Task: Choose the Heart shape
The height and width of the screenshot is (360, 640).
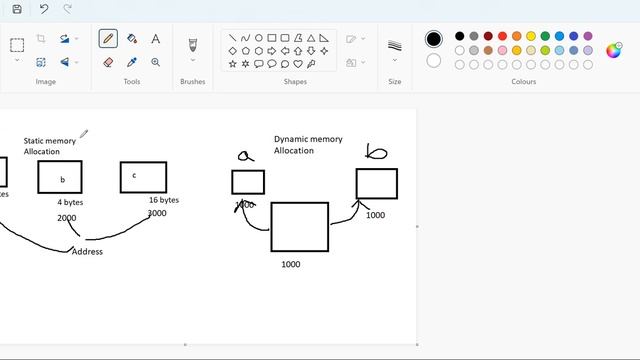Action: [x=298, y=64]
